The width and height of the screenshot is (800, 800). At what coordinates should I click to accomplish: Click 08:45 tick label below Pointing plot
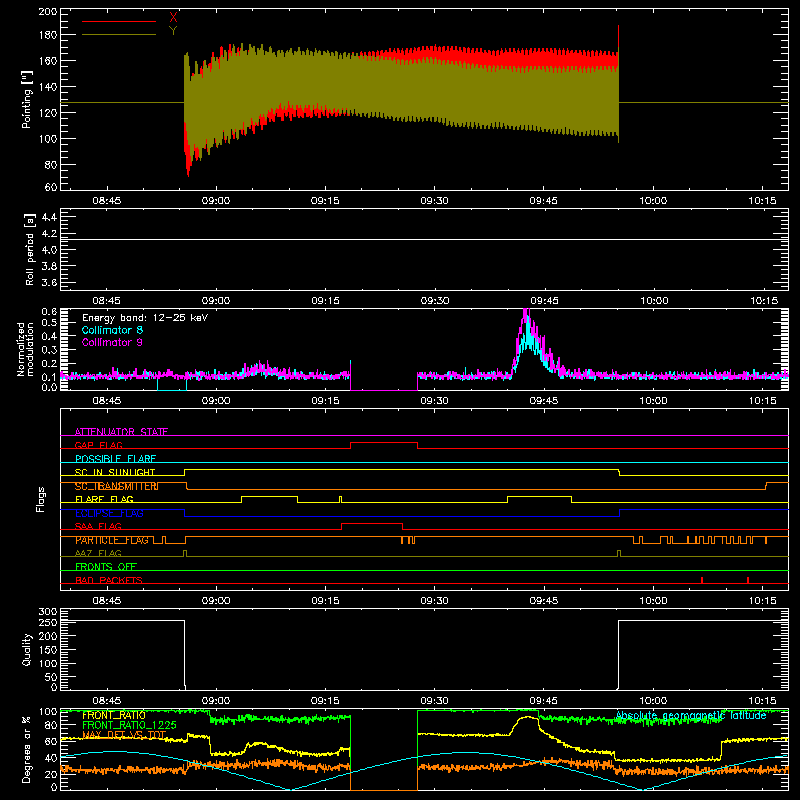click(x=107, y=201)
